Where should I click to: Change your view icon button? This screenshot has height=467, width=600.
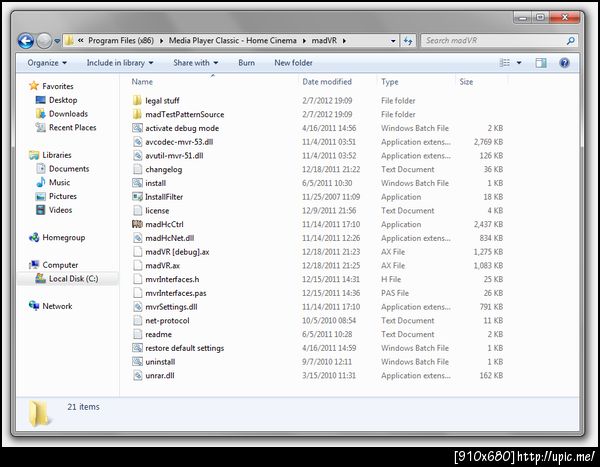505,63
